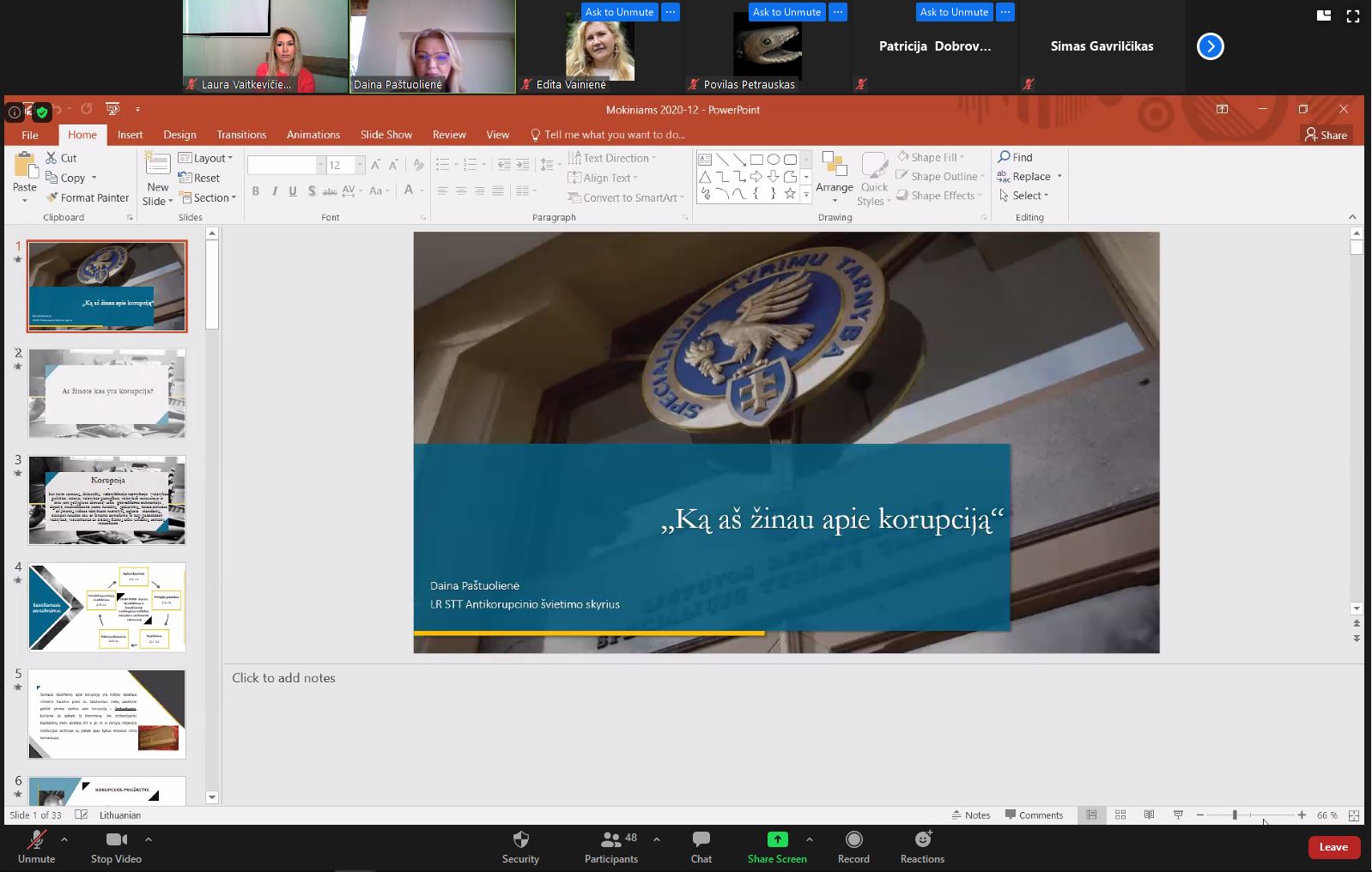The height and width of the screenshot is (872, 1372).
Task: Enter Zoom full screen mode
Action: (x=1353, y=15)
